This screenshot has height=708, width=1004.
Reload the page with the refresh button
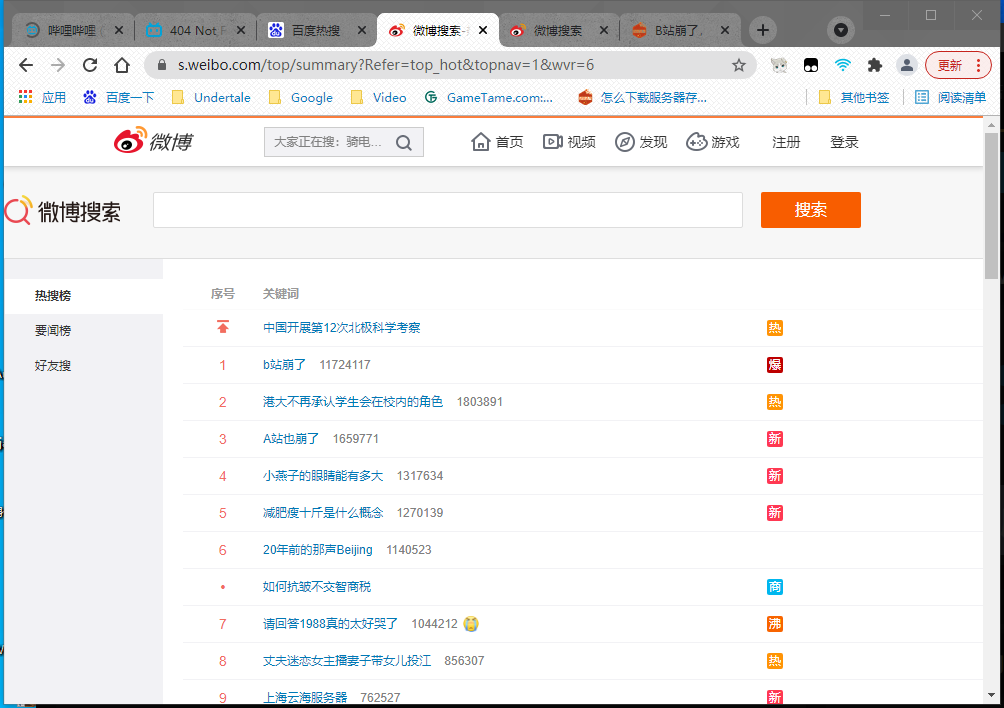90,65
